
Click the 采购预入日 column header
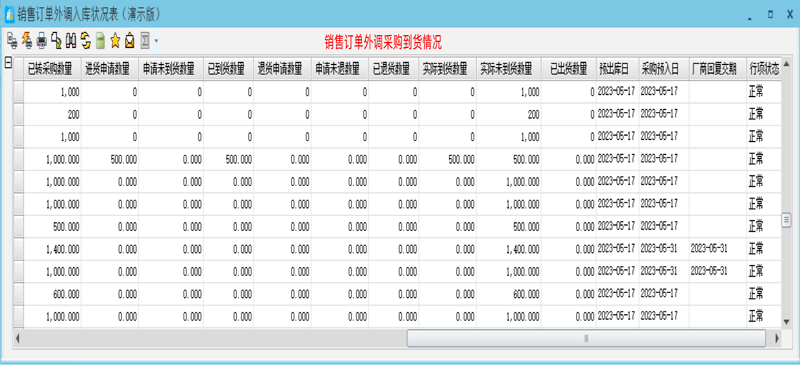664,69
